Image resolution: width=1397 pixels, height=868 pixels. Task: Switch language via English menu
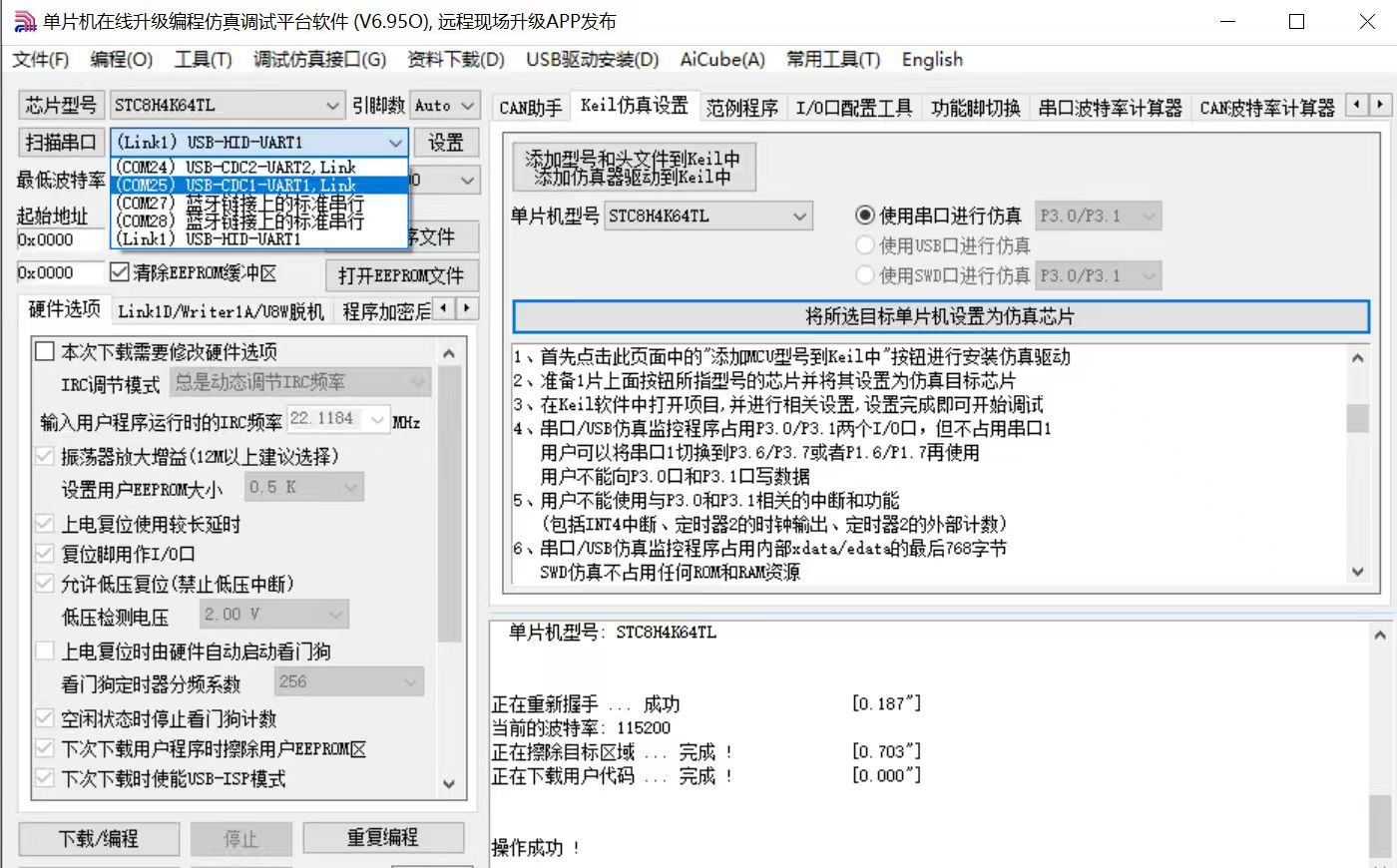932,60
